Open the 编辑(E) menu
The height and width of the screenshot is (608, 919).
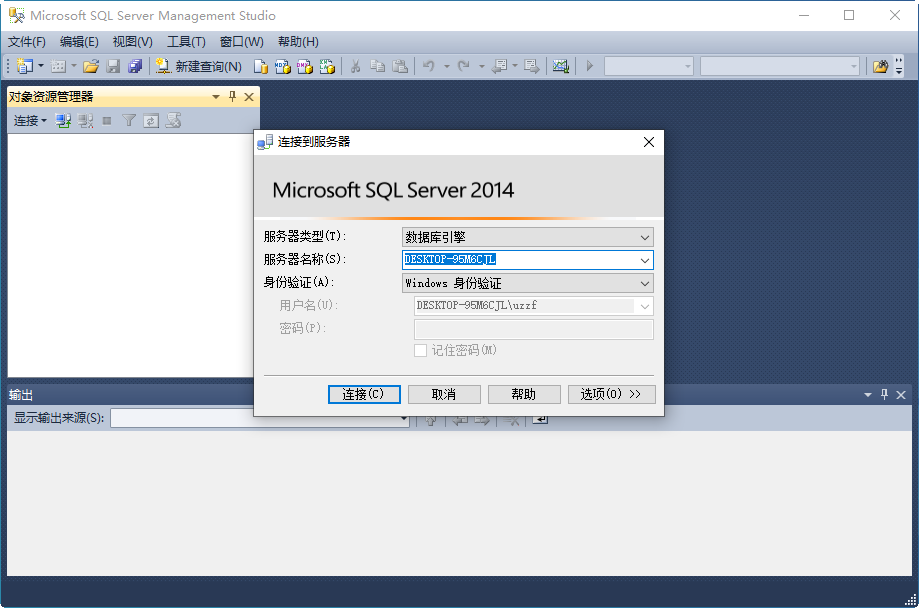(x=79, y=42)
